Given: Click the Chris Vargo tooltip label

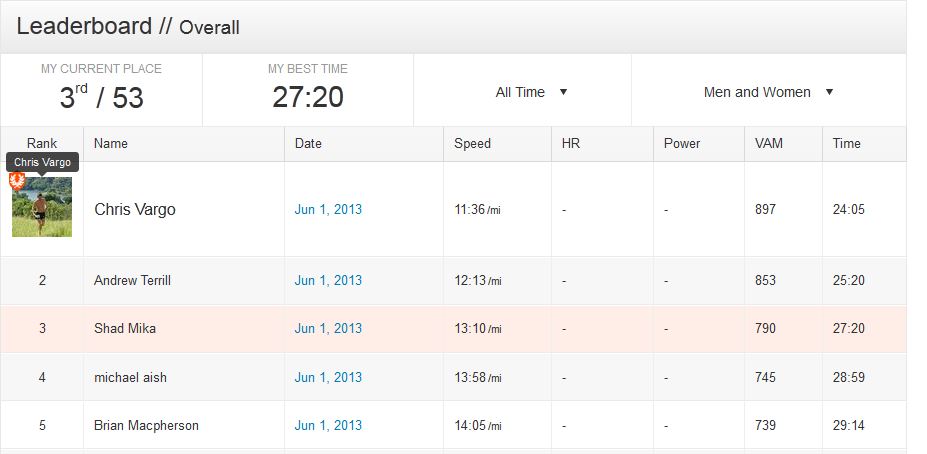Looking at the screenshot, I should click(x=43, y=162).
